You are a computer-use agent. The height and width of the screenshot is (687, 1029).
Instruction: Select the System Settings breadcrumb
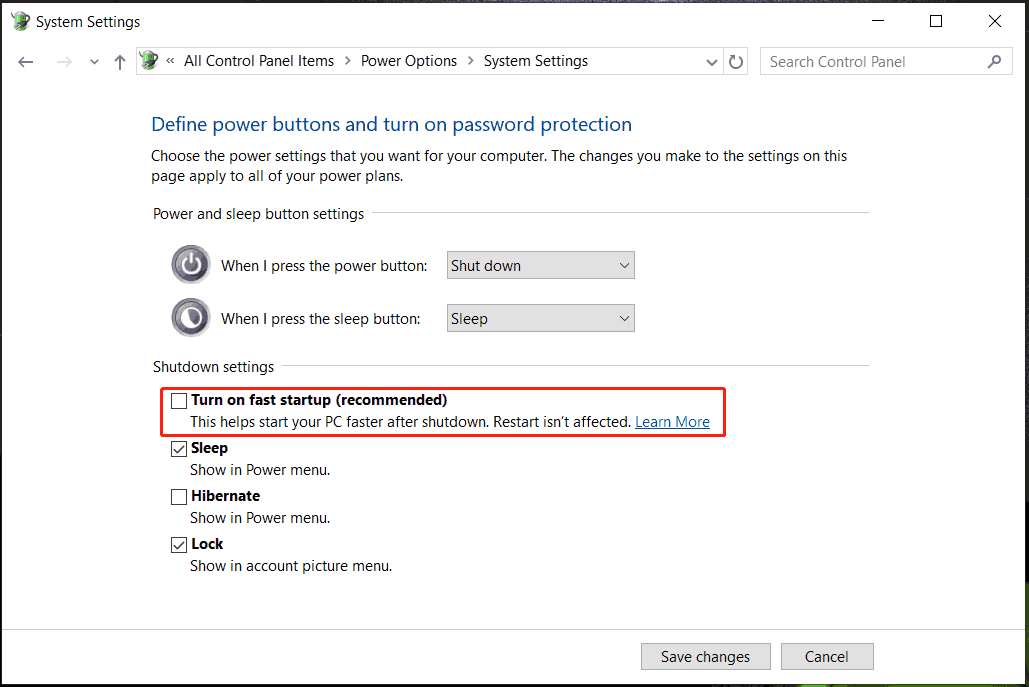point(536,61)
